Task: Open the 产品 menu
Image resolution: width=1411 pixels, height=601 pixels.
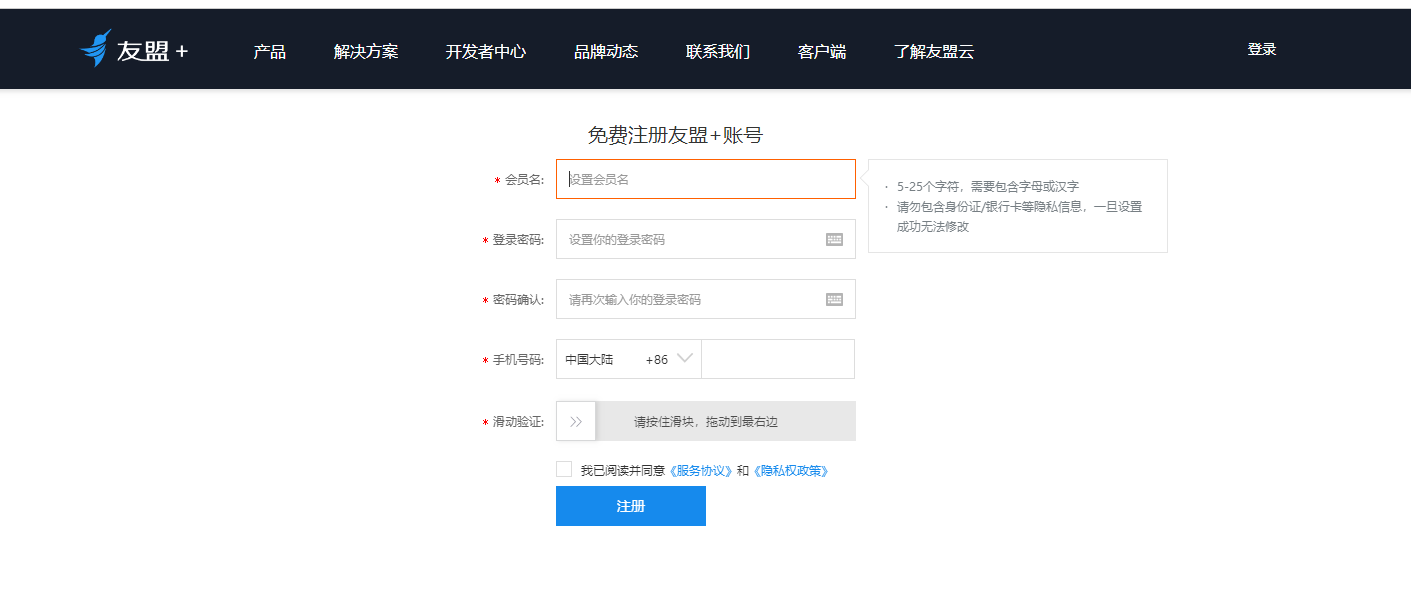Action: point(270,52)
